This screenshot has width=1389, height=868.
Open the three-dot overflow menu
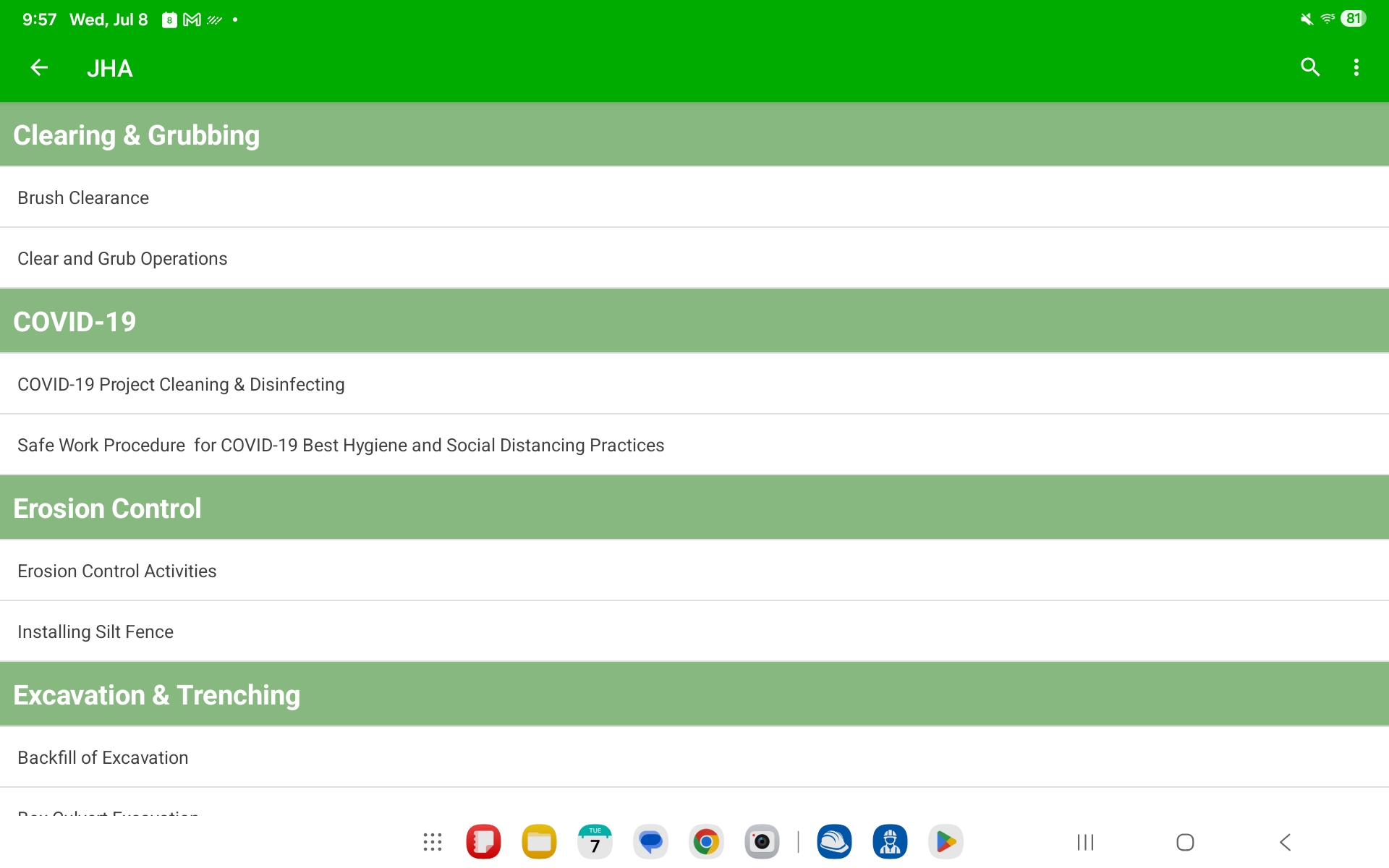click(1356, 68)
